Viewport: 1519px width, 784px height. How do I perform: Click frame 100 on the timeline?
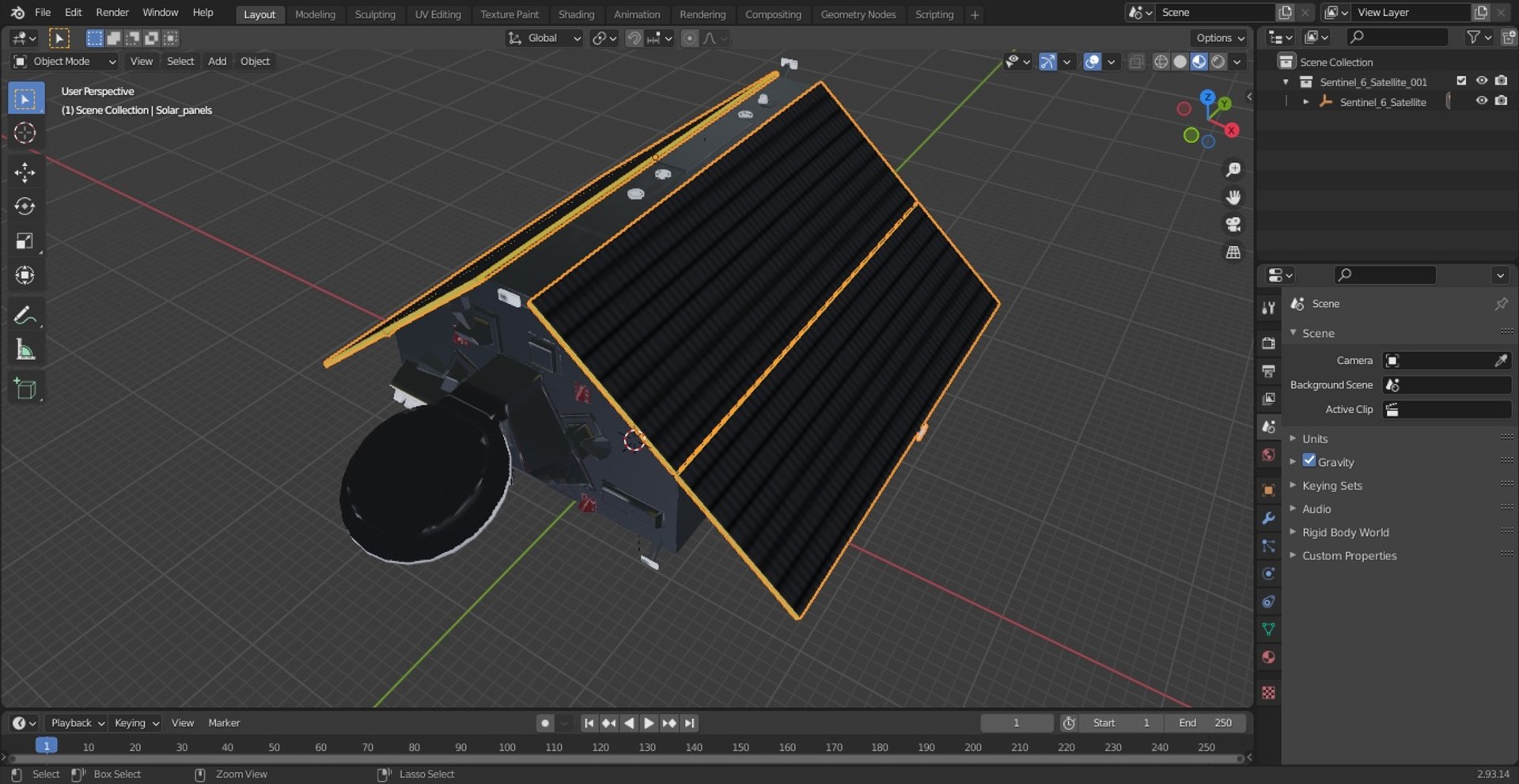[x=507, y=747]
